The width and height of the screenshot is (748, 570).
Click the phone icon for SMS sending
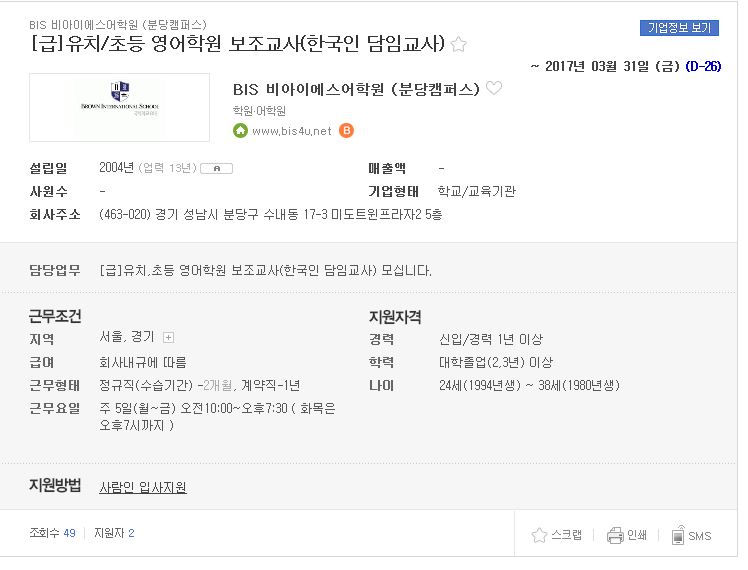coord(678,536)
